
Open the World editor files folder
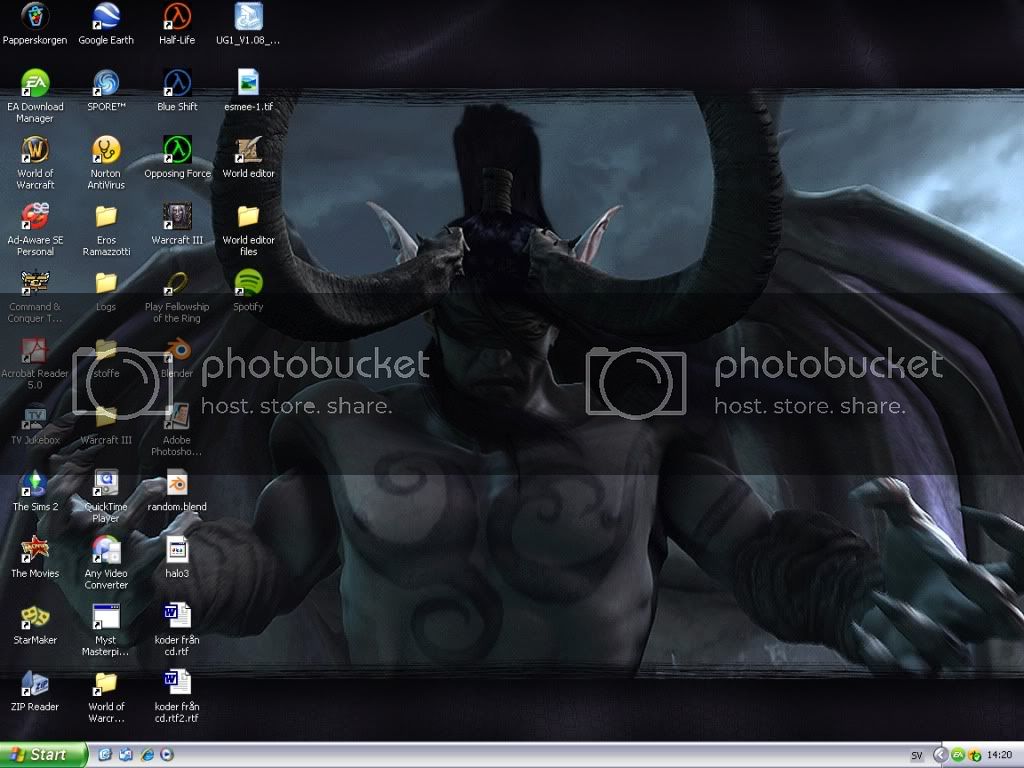click(x=248, y=230)
